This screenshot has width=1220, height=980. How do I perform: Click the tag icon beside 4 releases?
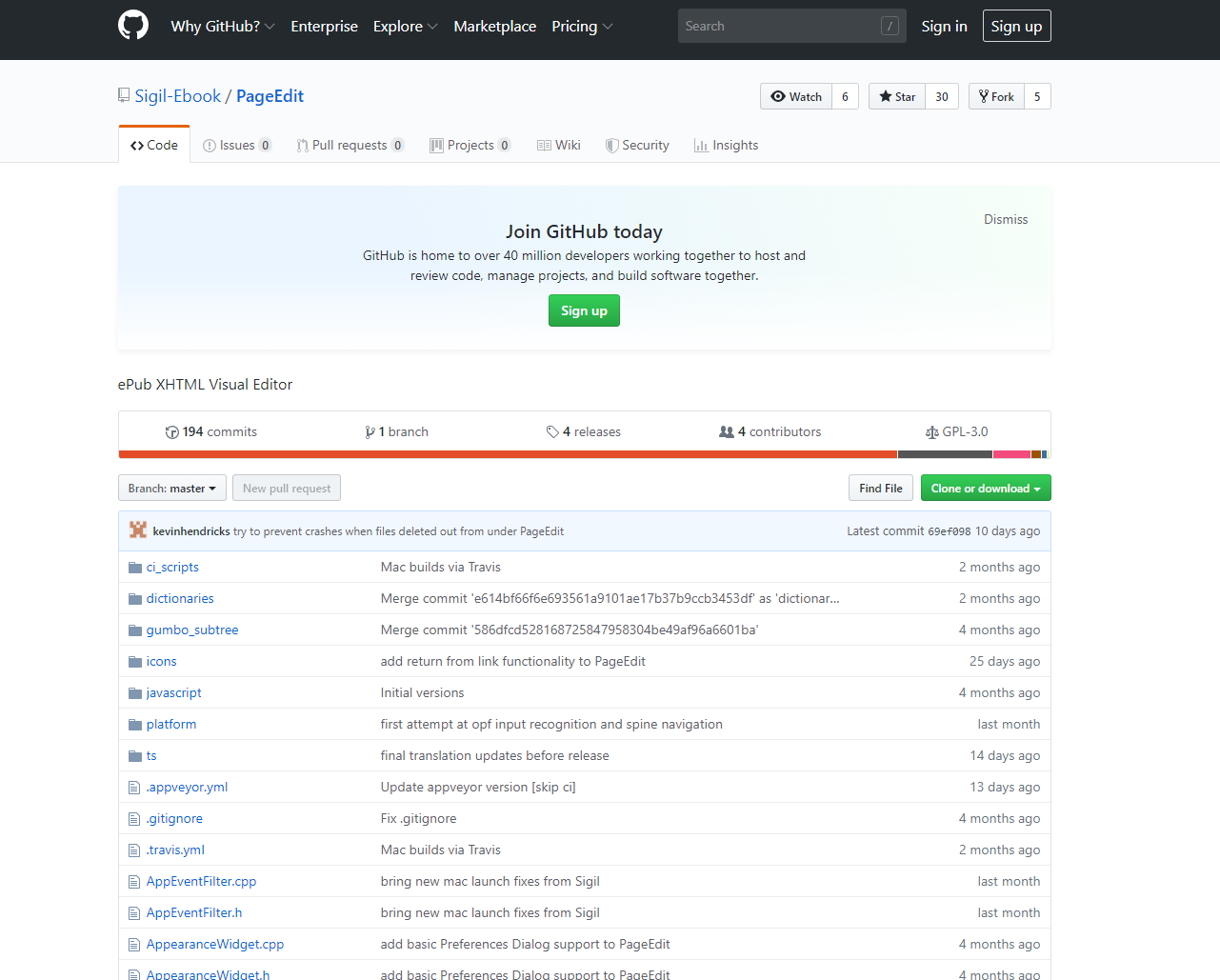552,432
